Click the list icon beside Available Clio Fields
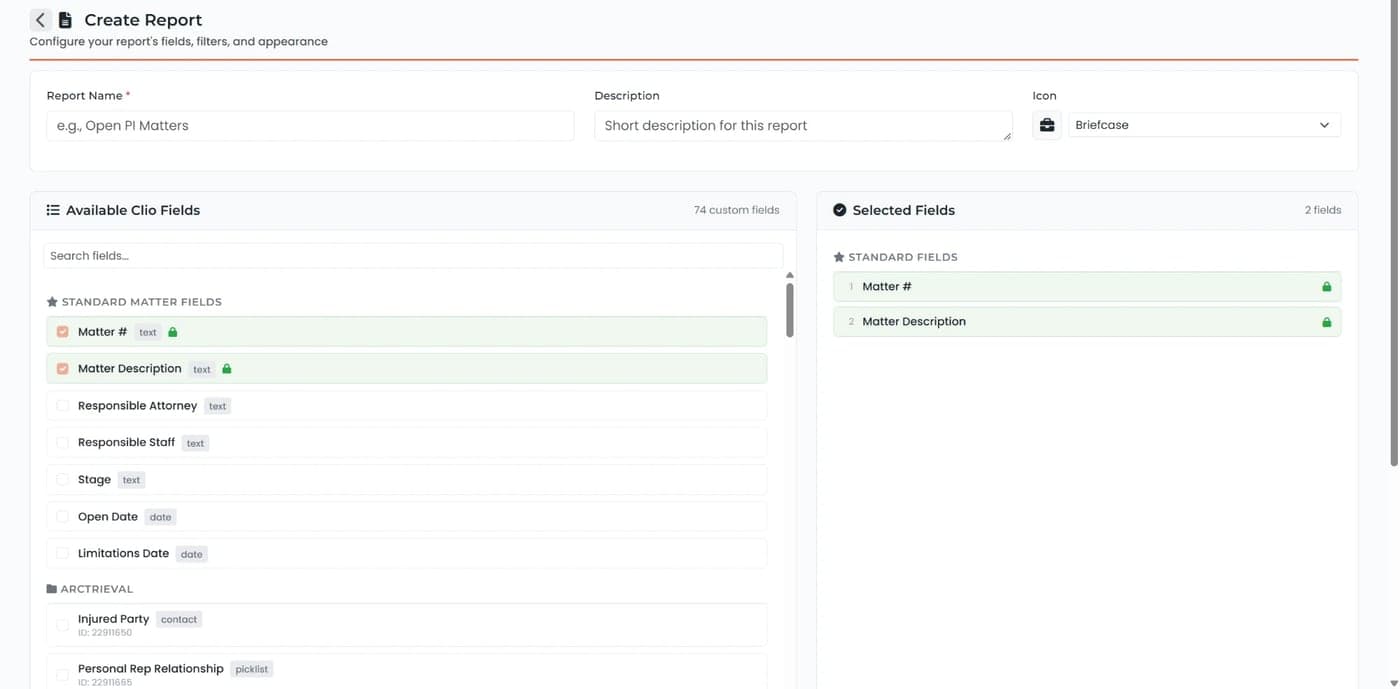The height and width of the screenshot is (689, 1400). (x=53, y=210)
